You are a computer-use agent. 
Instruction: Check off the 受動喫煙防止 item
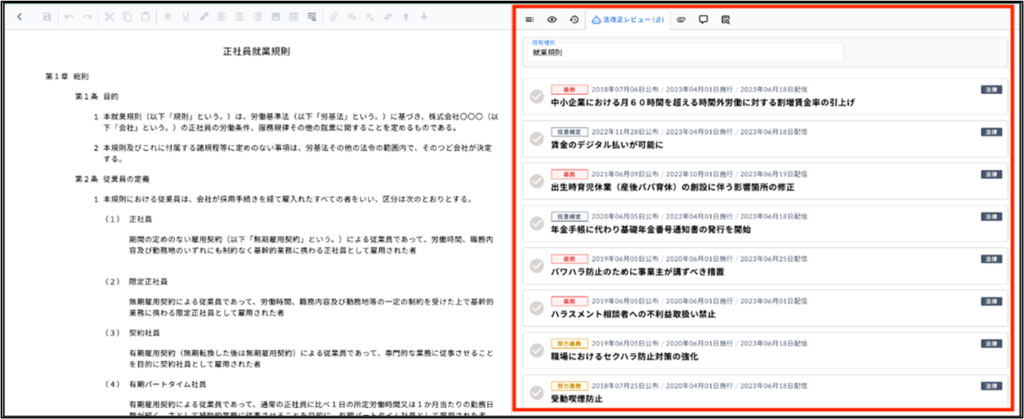pos(537,393)
